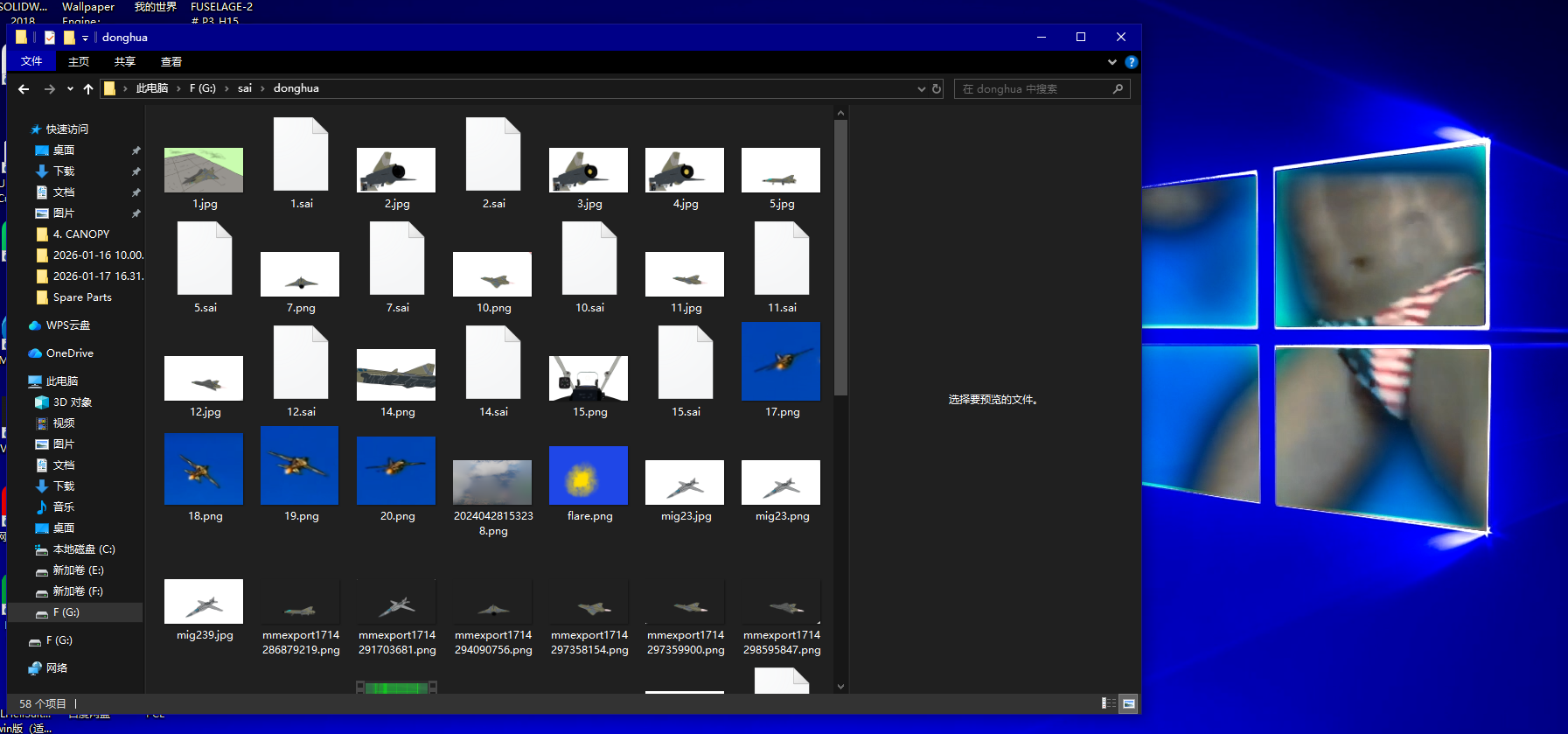The width and height of the screenshot is (1568, 734).
Task: Select 3D 对象 folder in the sidebar
Action: point(72,402)
